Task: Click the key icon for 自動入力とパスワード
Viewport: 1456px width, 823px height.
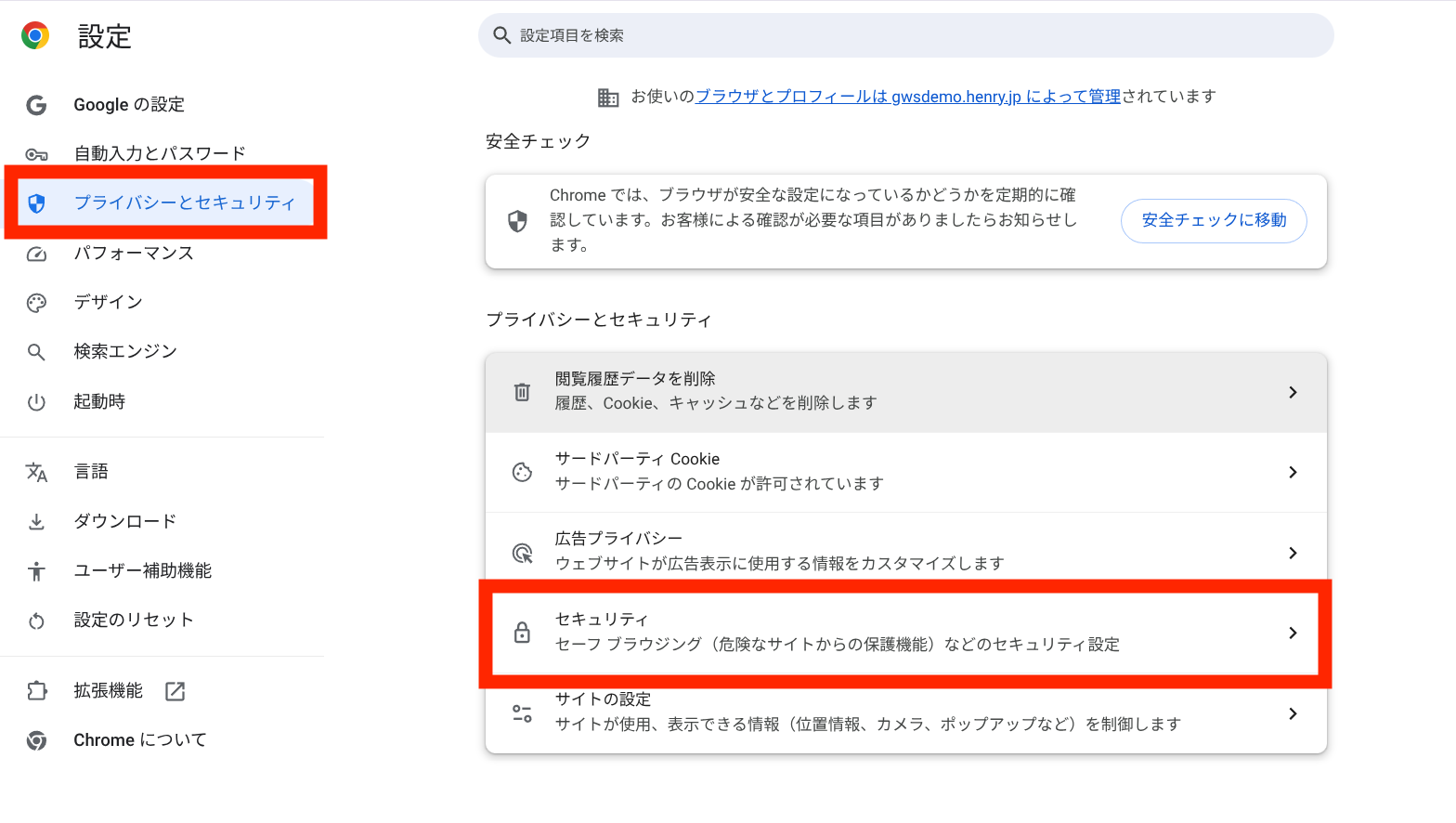Action: point(36,154)
